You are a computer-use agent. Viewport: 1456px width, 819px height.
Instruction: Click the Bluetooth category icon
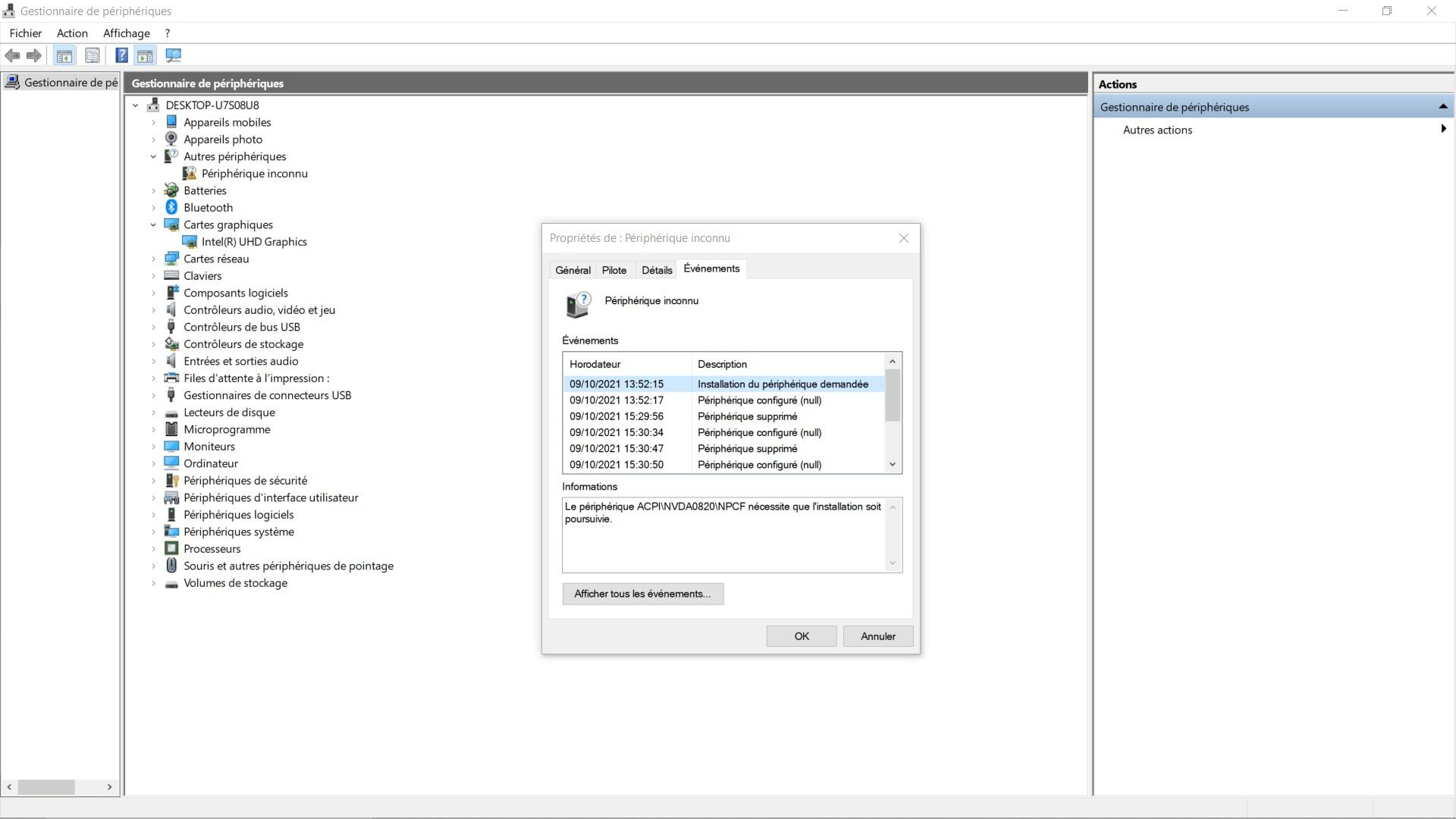171,208
